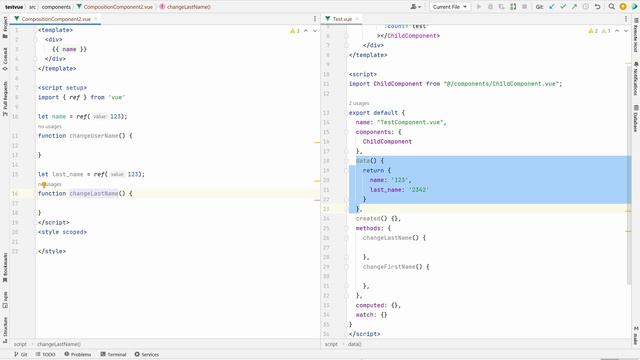Image resolution: width=640 pixels, height=360 pixels.
Task: Stop the running process icon
Action: point(524,7)
